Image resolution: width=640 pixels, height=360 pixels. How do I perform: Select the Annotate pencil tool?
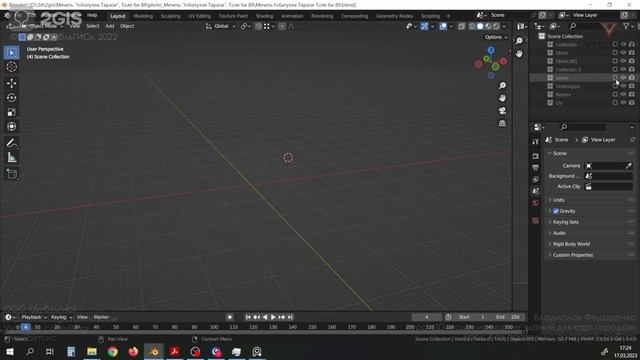pyautogui.click(x=11, y=143)
